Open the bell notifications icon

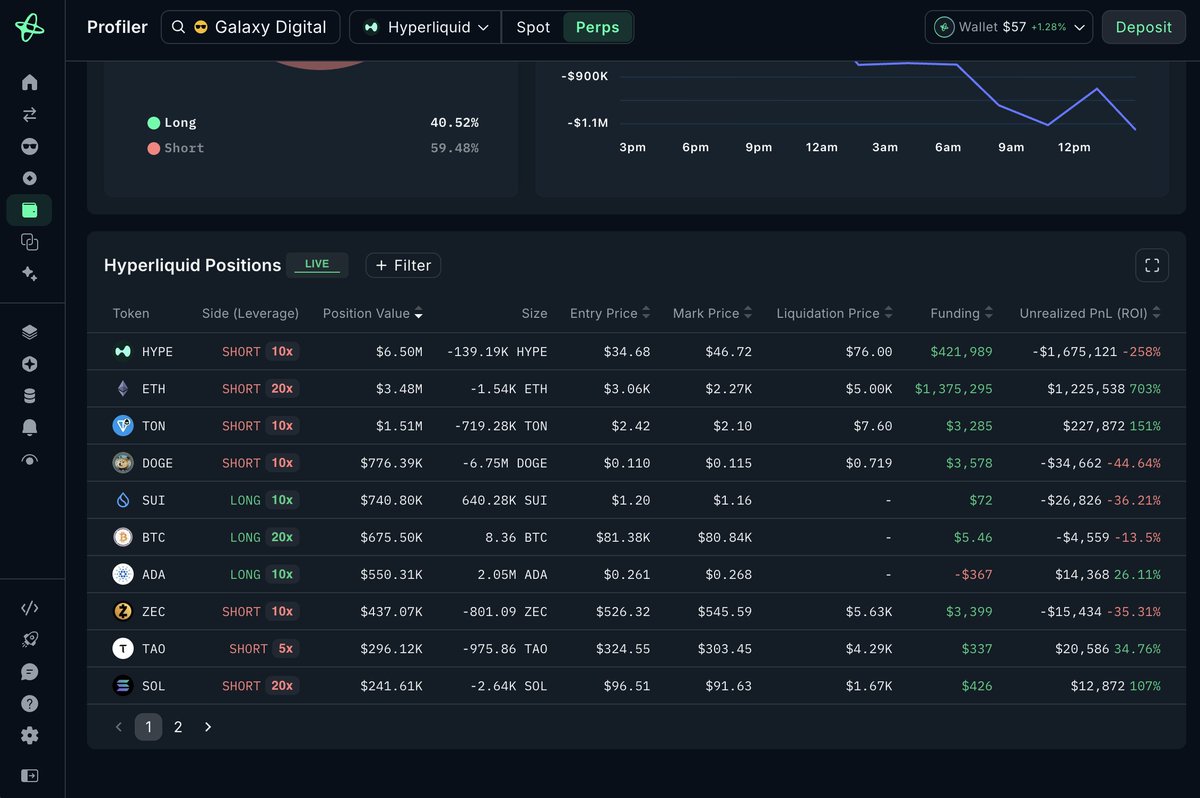click(x=29, y=428)
